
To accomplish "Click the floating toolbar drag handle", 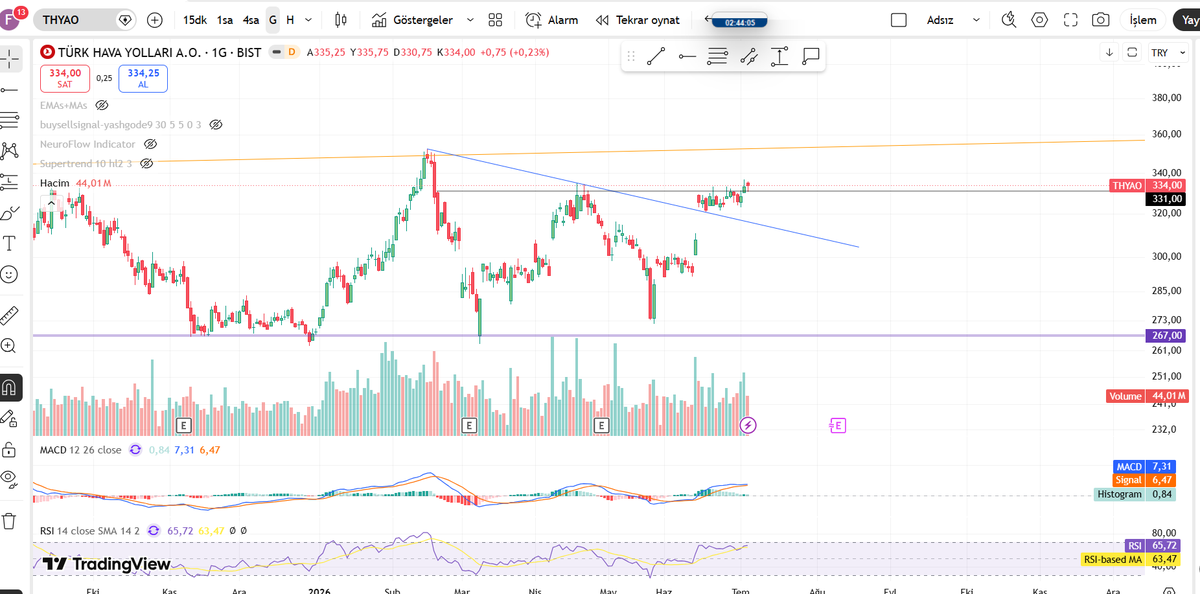I will pos(631,57).
